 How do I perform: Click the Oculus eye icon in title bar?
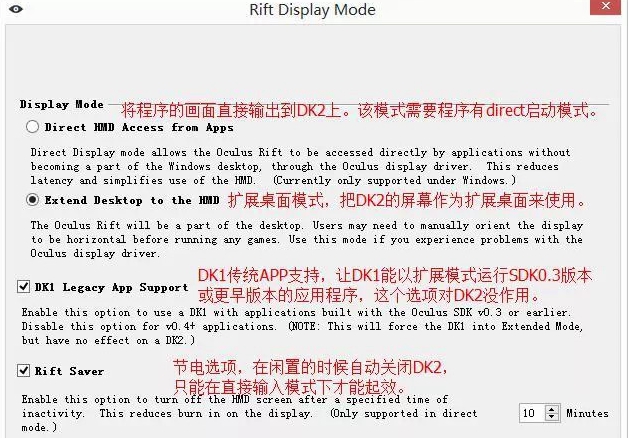16,8
